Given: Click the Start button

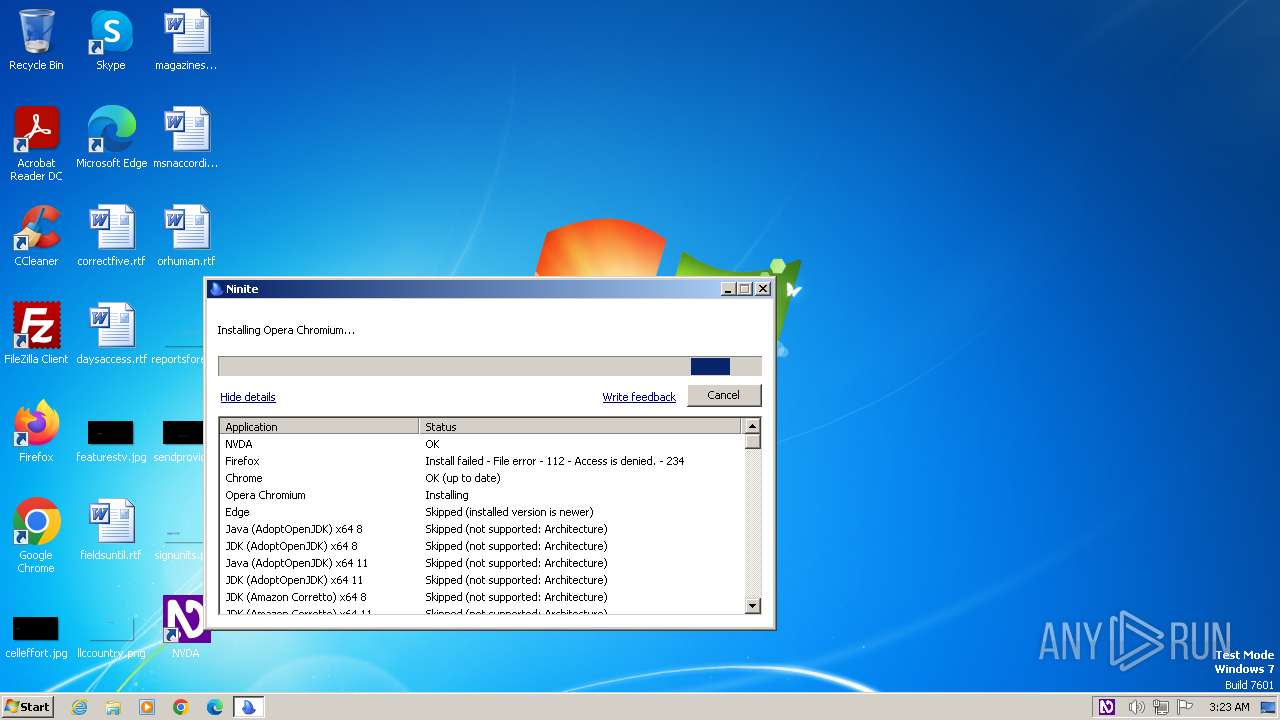Looking at the screenshot, I should pyautogui.click(x=27, y=707).
